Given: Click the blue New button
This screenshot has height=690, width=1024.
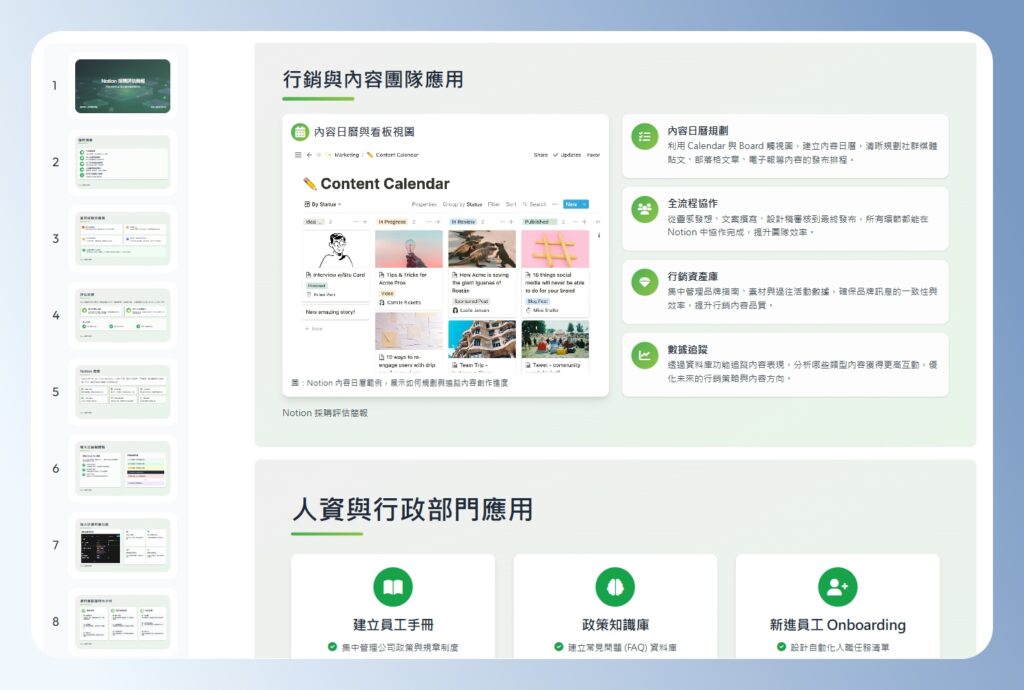Looking at the screenshot, I should point(572,204).
